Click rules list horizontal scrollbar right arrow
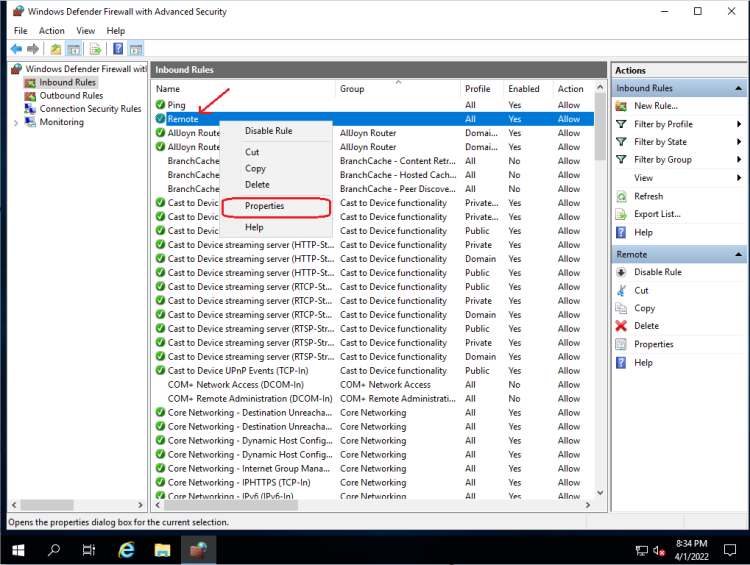Viewport: 750px width, 565px height. [588, 505]
